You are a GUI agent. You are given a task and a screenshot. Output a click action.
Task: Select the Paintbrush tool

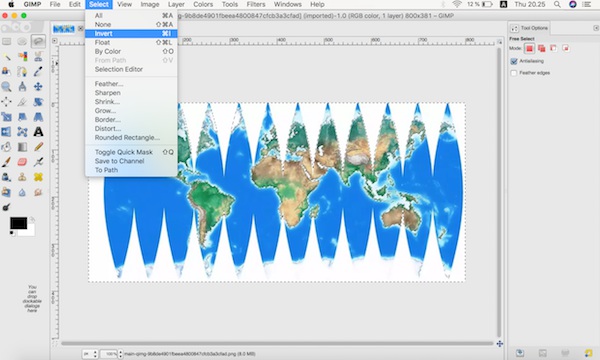click(x=7, y=162)
